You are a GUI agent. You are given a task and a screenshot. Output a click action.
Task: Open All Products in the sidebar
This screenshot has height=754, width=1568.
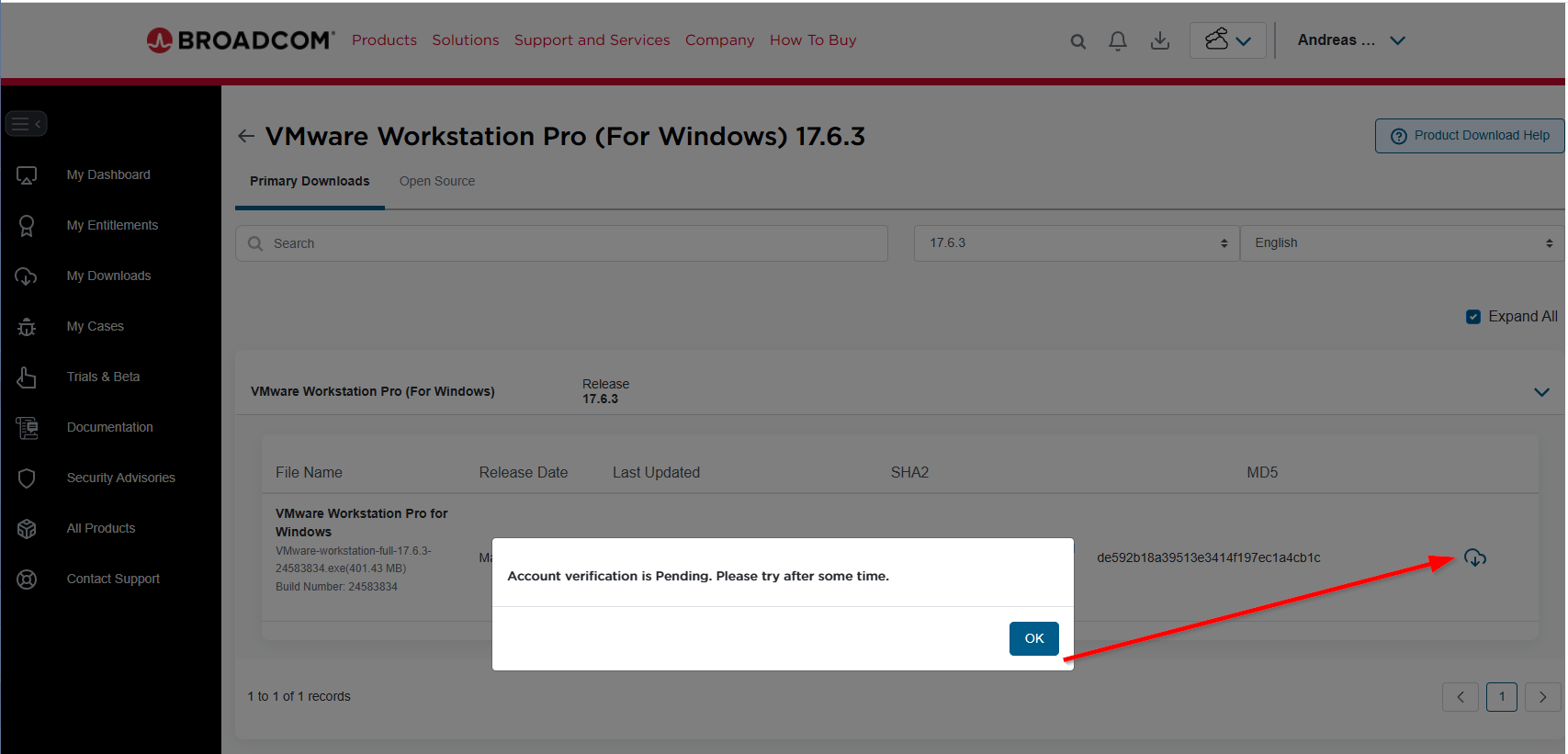(100, 529)
